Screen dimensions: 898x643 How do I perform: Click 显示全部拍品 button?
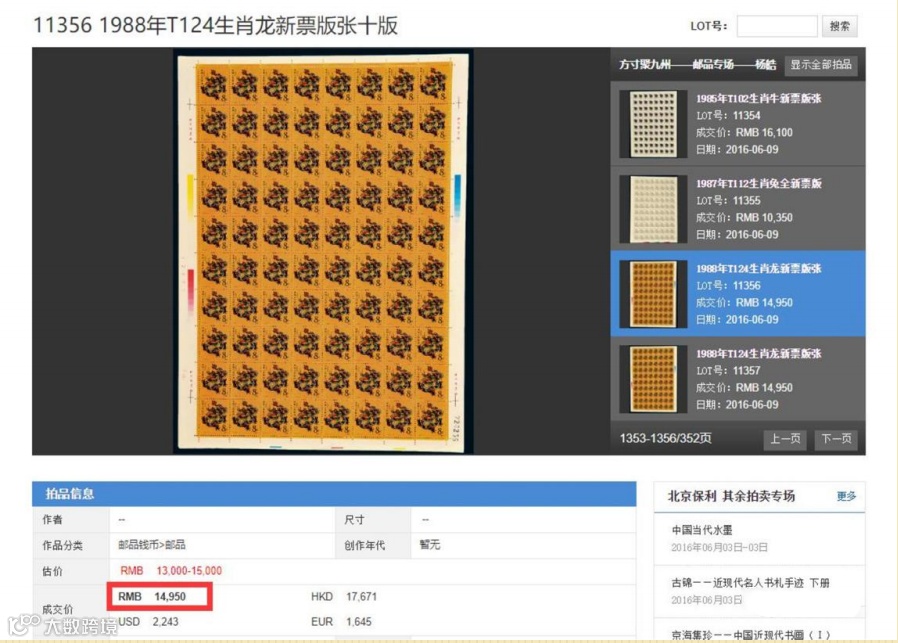click(x=821, y=64)
